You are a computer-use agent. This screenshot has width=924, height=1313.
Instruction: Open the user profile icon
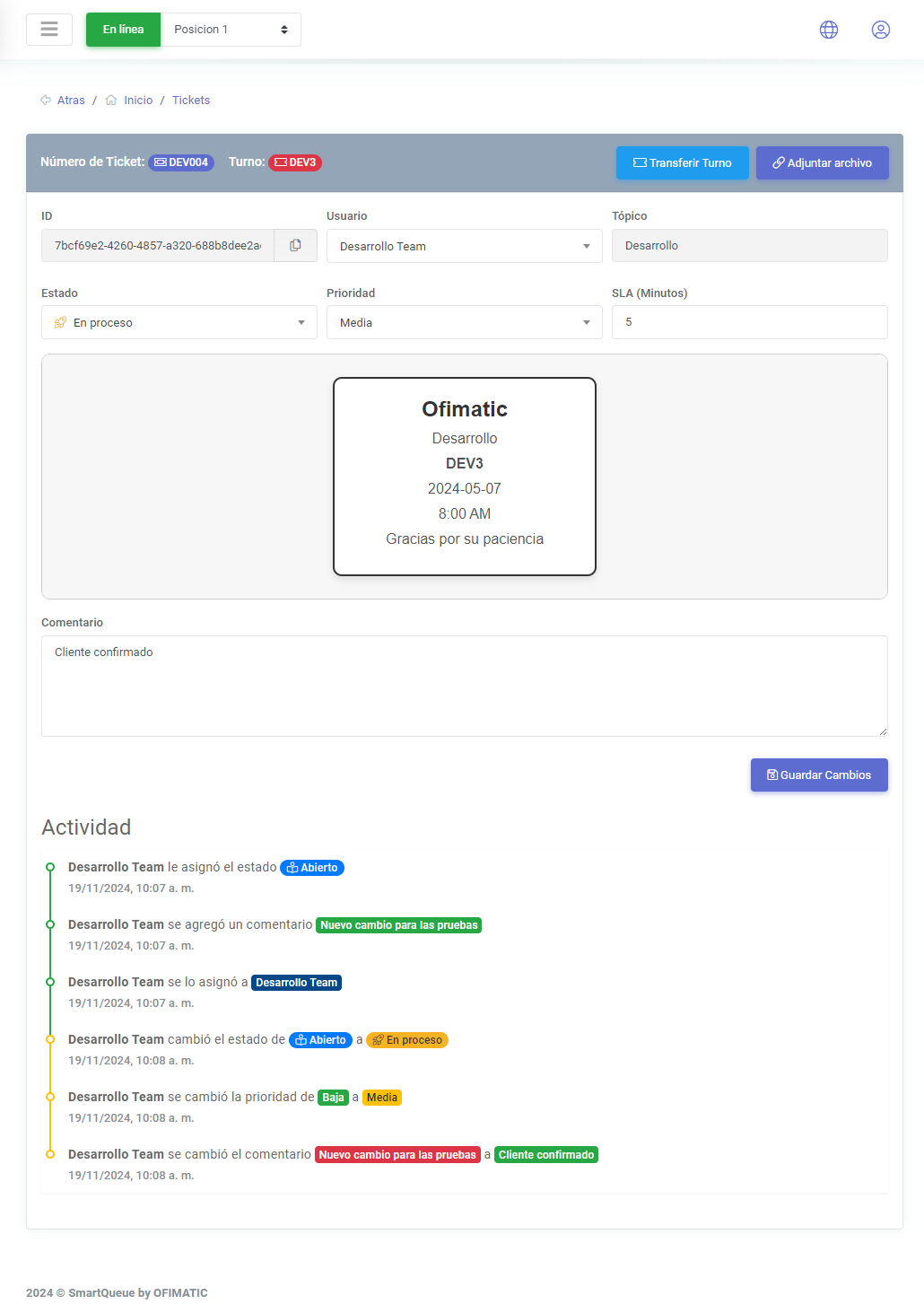881,30
